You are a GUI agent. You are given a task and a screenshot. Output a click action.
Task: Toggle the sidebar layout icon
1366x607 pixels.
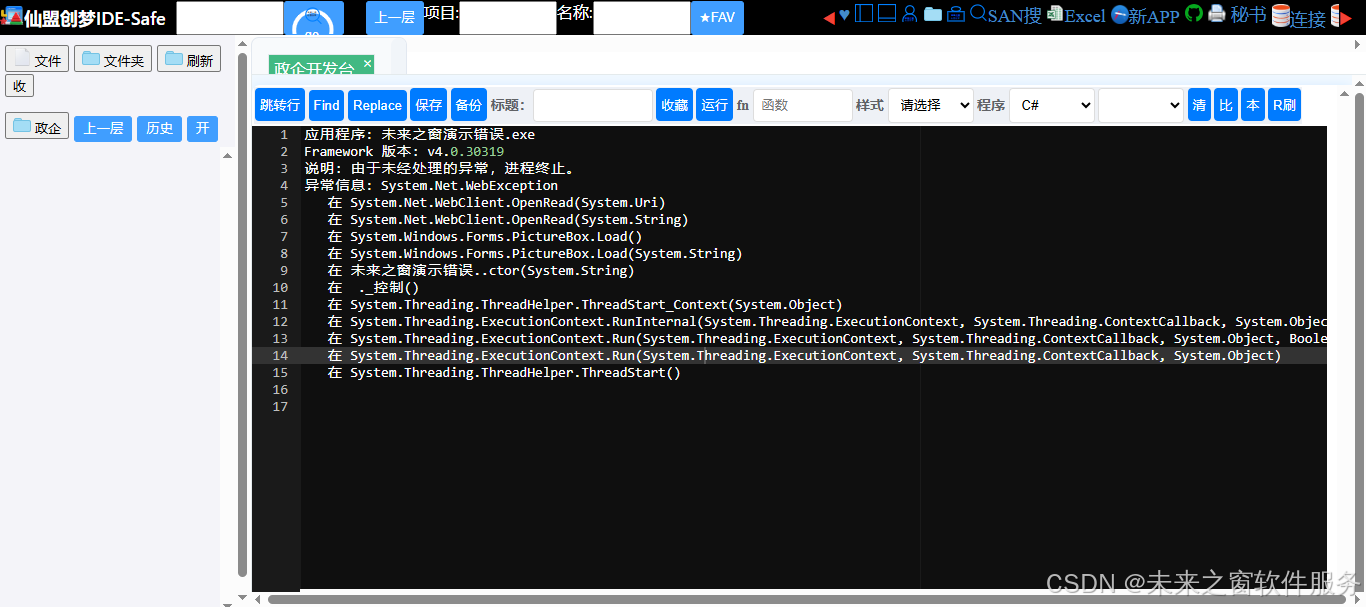[x=864, y=14]
